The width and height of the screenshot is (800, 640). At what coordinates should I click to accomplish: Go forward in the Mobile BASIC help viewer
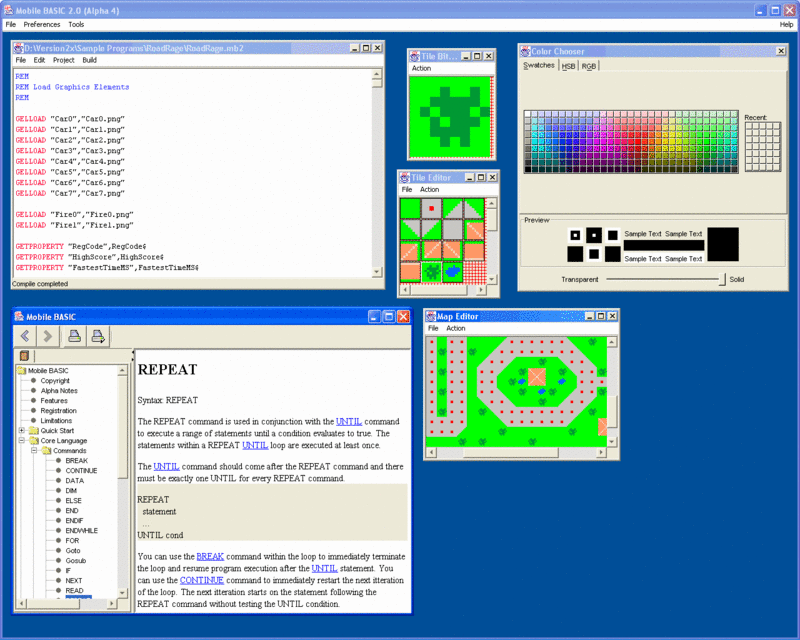click(x=47, y=336)
